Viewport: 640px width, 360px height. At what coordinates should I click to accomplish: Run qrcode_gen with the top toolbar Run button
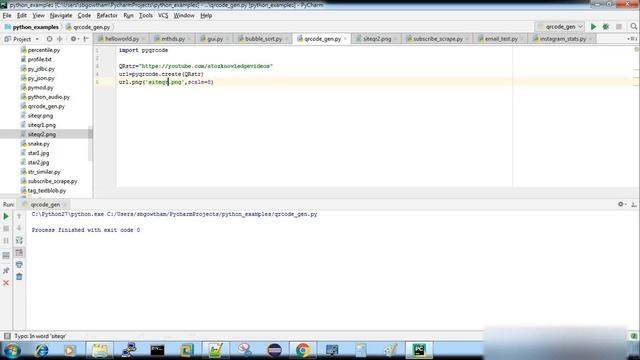coord(593,27)
